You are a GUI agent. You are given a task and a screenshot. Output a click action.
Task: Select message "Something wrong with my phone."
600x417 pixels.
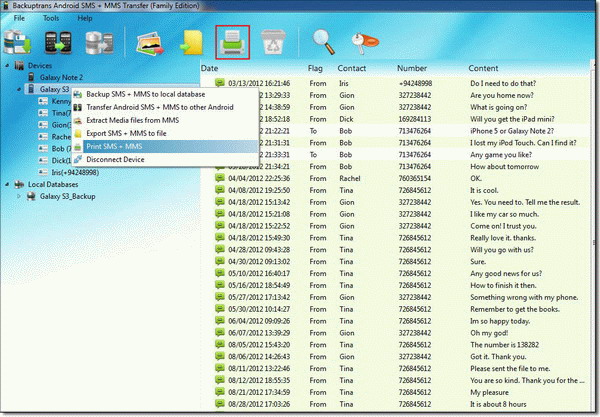pyautogui.click(x=524, y=297)
